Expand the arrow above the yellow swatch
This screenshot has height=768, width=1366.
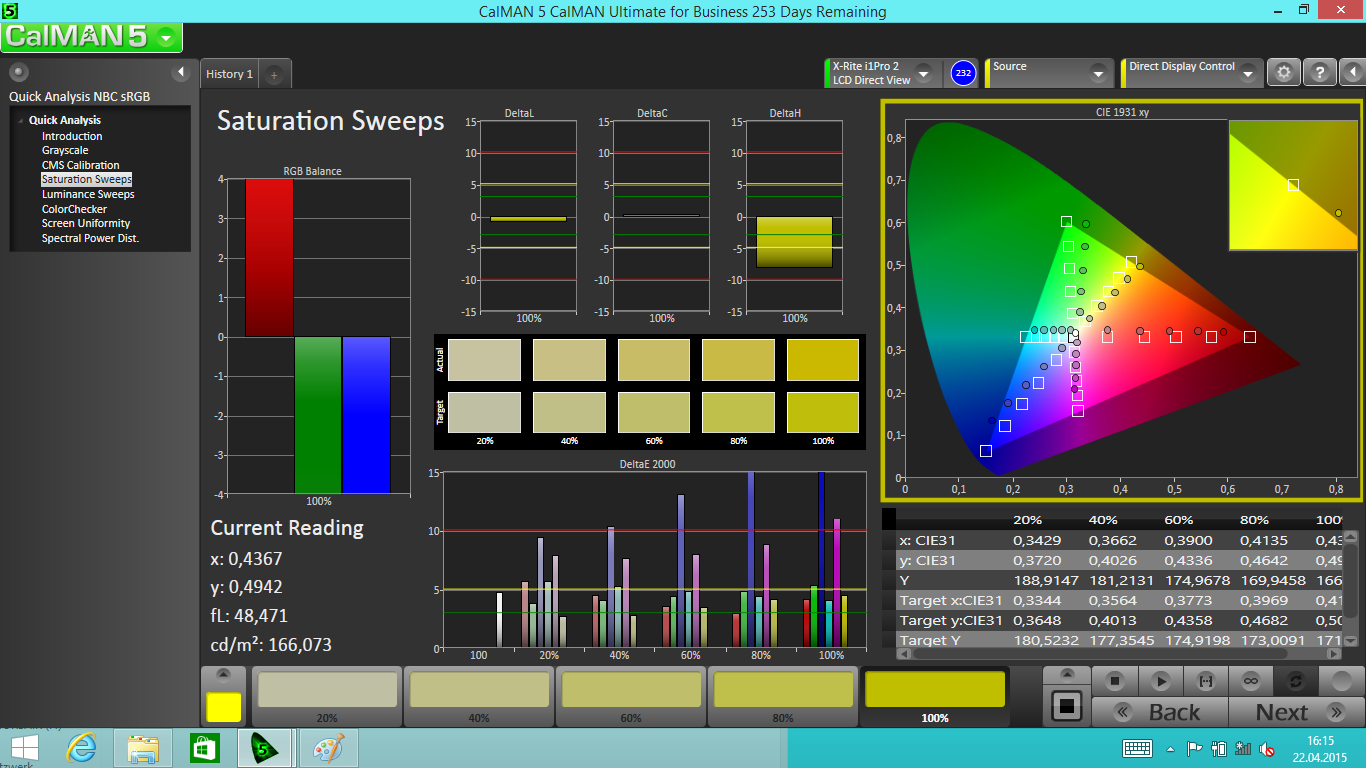click(224, 675)
